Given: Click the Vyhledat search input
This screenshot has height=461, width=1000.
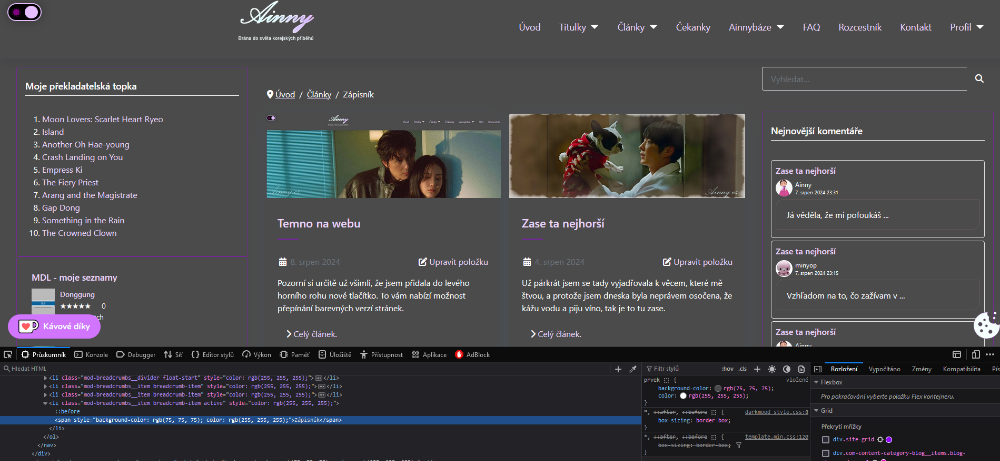Looking at the screenshot, I should 865,79.
